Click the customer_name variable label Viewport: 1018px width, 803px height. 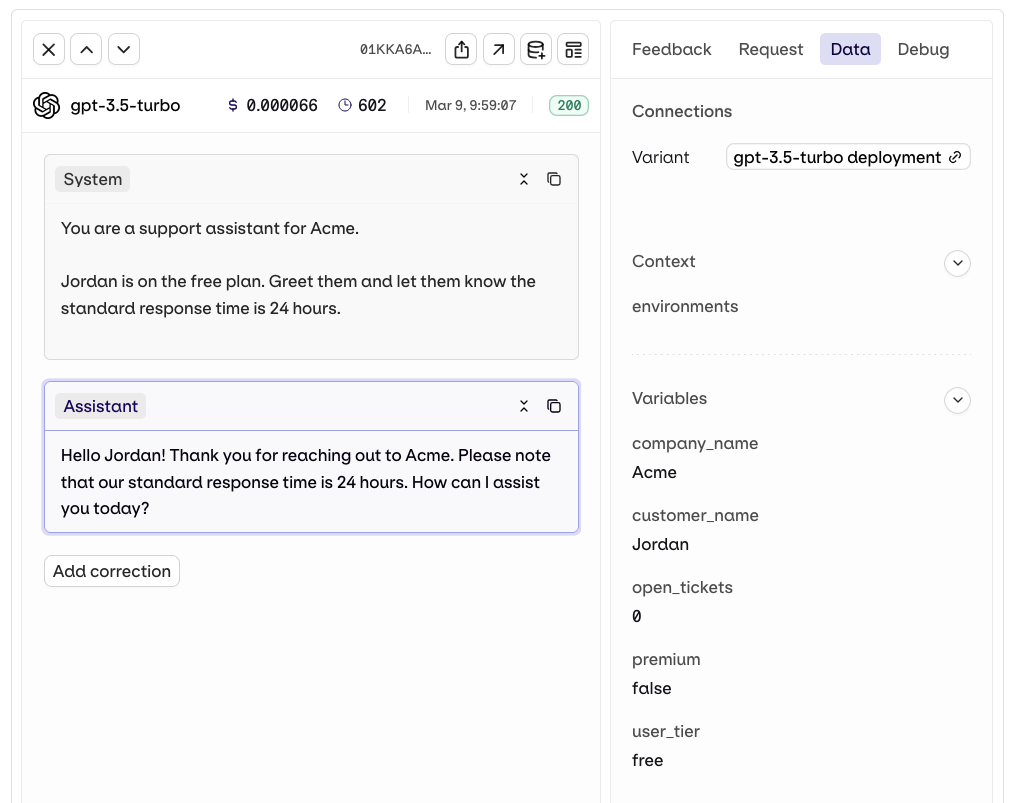tap(695, 515)
